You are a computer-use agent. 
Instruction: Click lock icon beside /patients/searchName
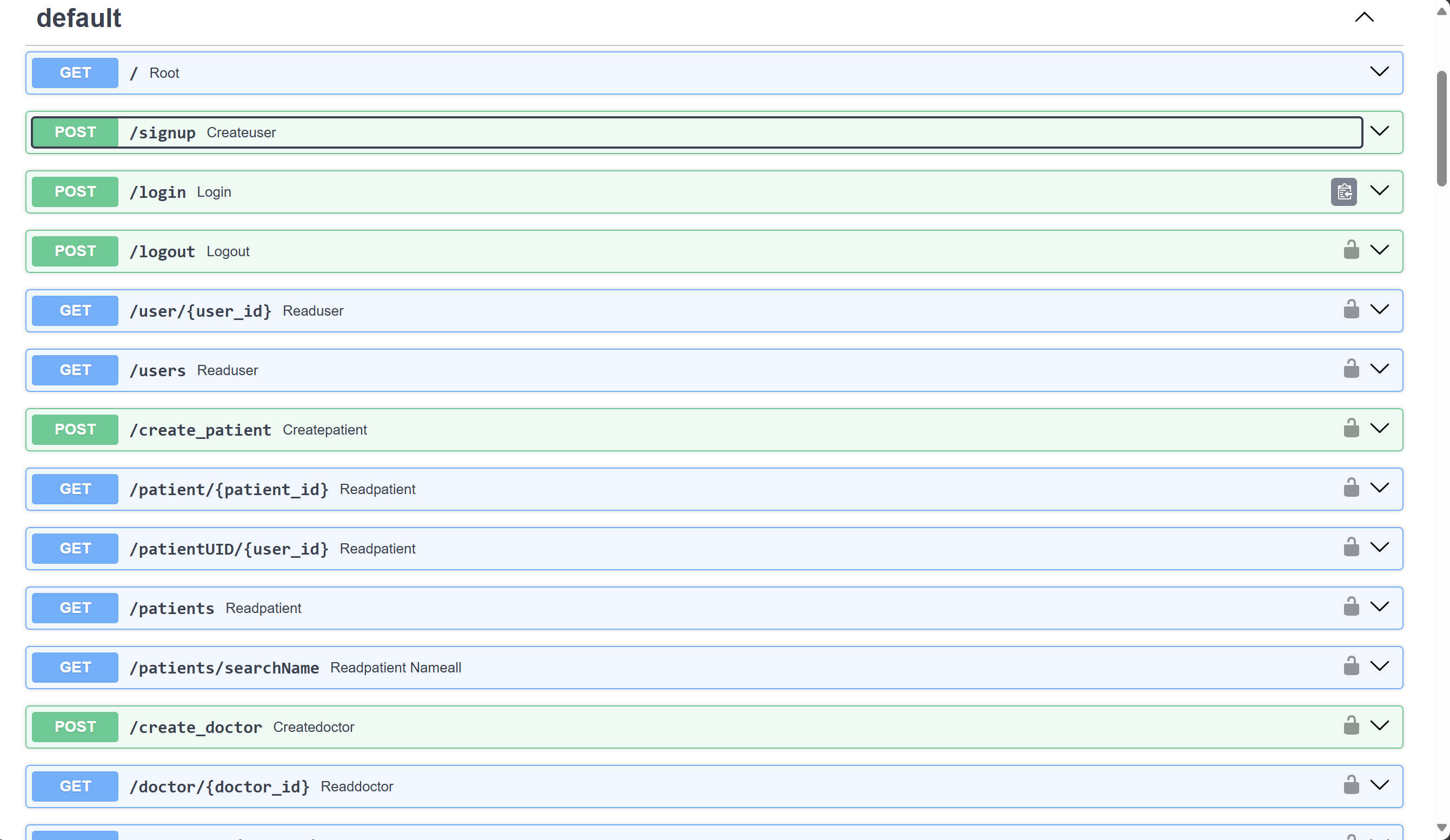pyautogui.click(x=1351, y=666)
